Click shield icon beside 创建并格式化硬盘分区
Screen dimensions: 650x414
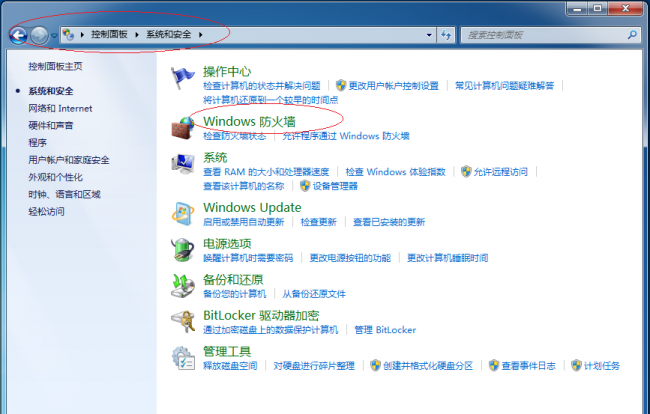click(x=376, y=365)
